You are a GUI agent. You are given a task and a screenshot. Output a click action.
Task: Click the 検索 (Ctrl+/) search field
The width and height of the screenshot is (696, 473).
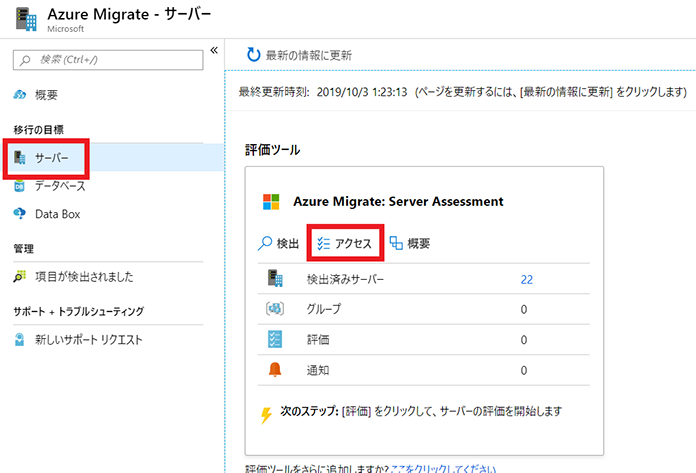coord(108,59)
